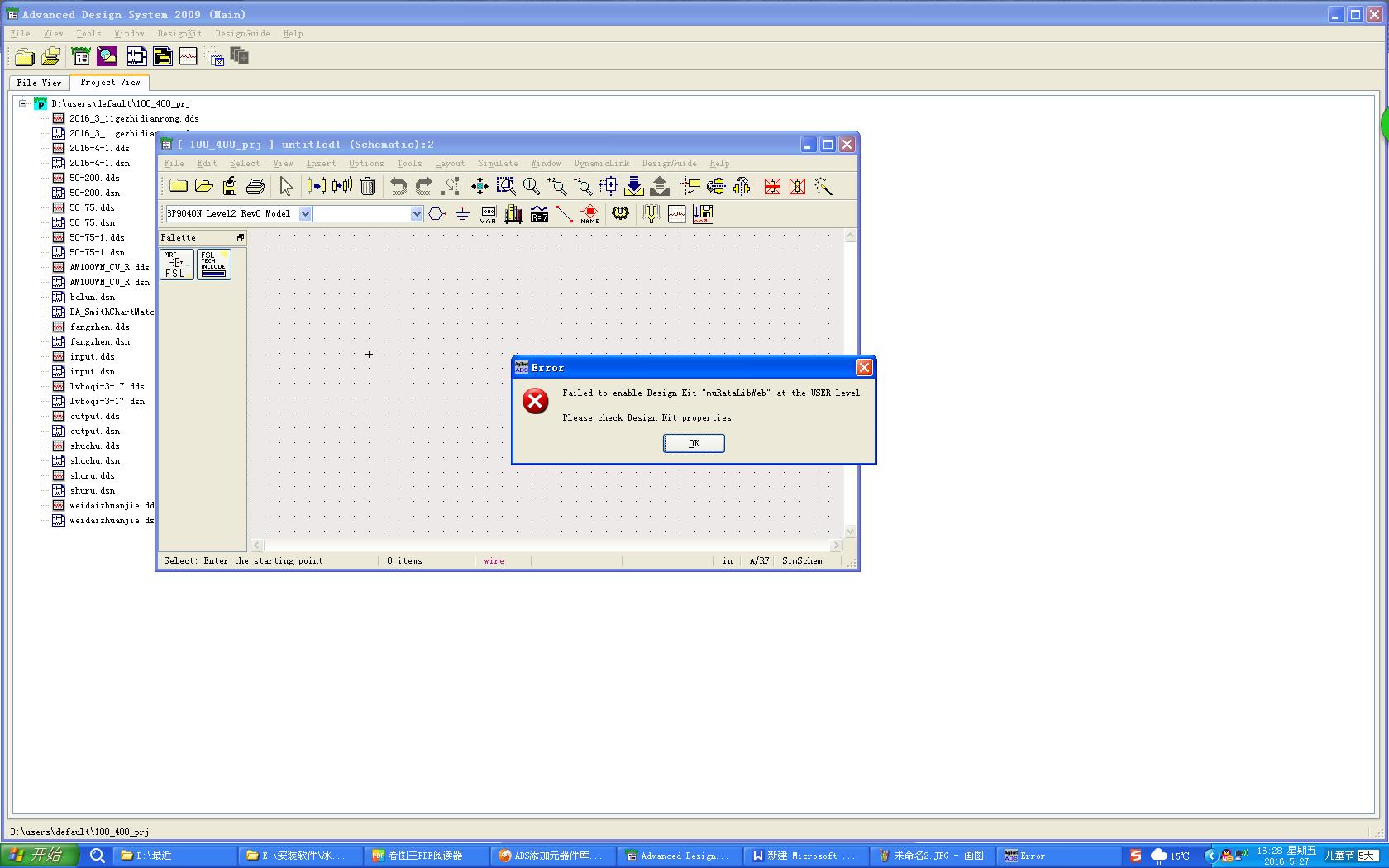Collapse the D:\users\default\100_400_prj tree node
Viewport: 1389px width, 868px height.
(23, 103)
